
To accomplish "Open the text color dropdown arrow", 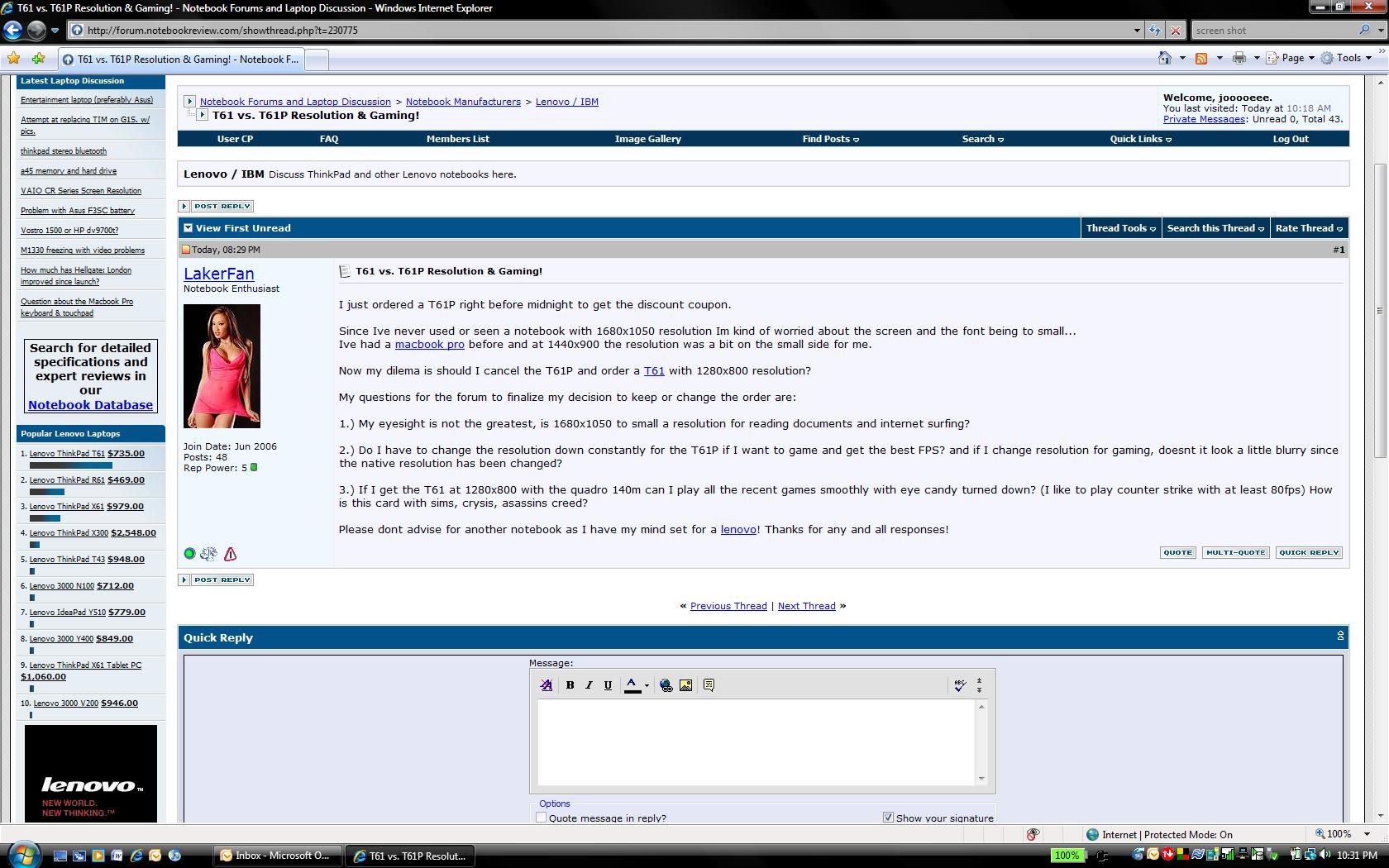I will (x=647, y=685).
